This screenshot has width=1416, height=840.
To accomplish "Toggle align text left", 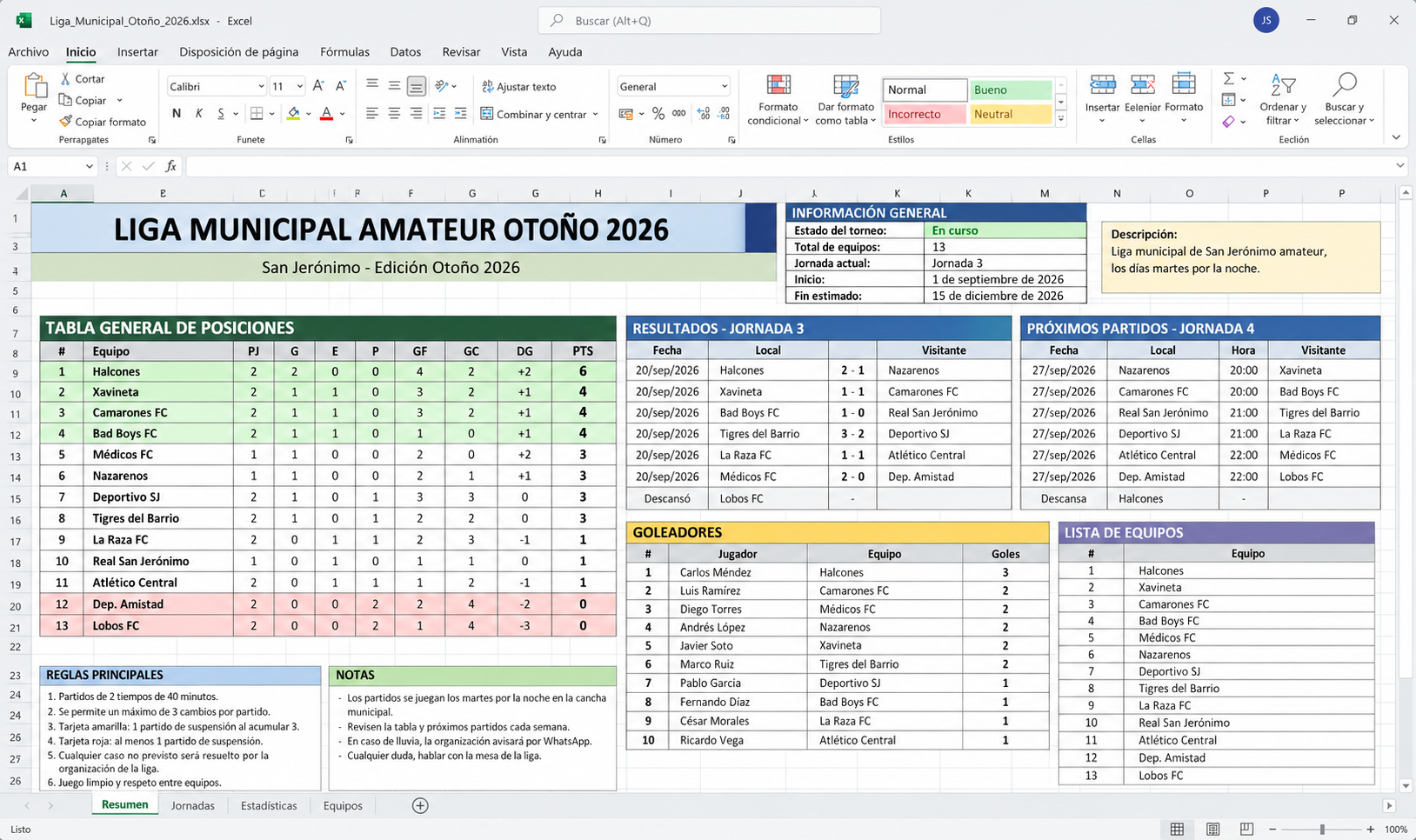I will [372, 114].
